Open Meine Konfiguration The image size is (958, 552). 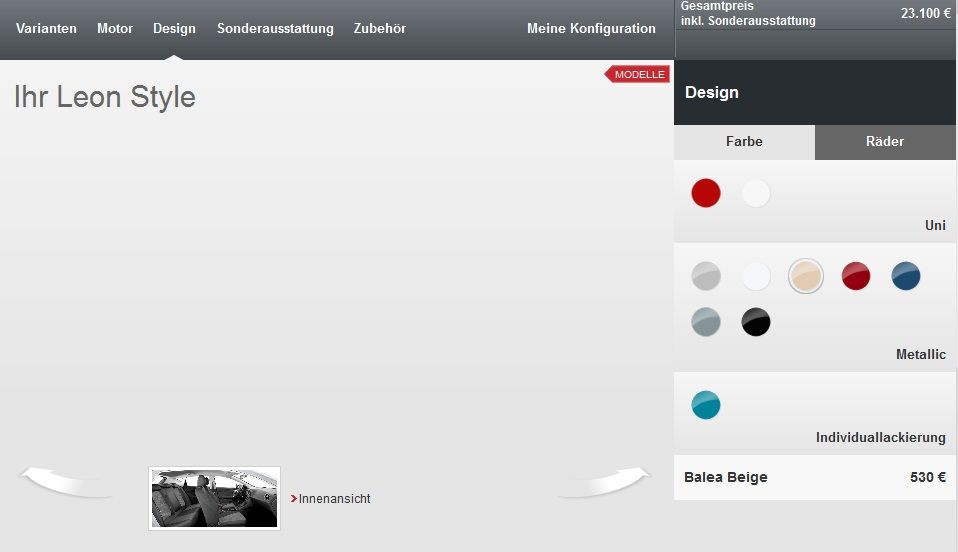(591, 28)
